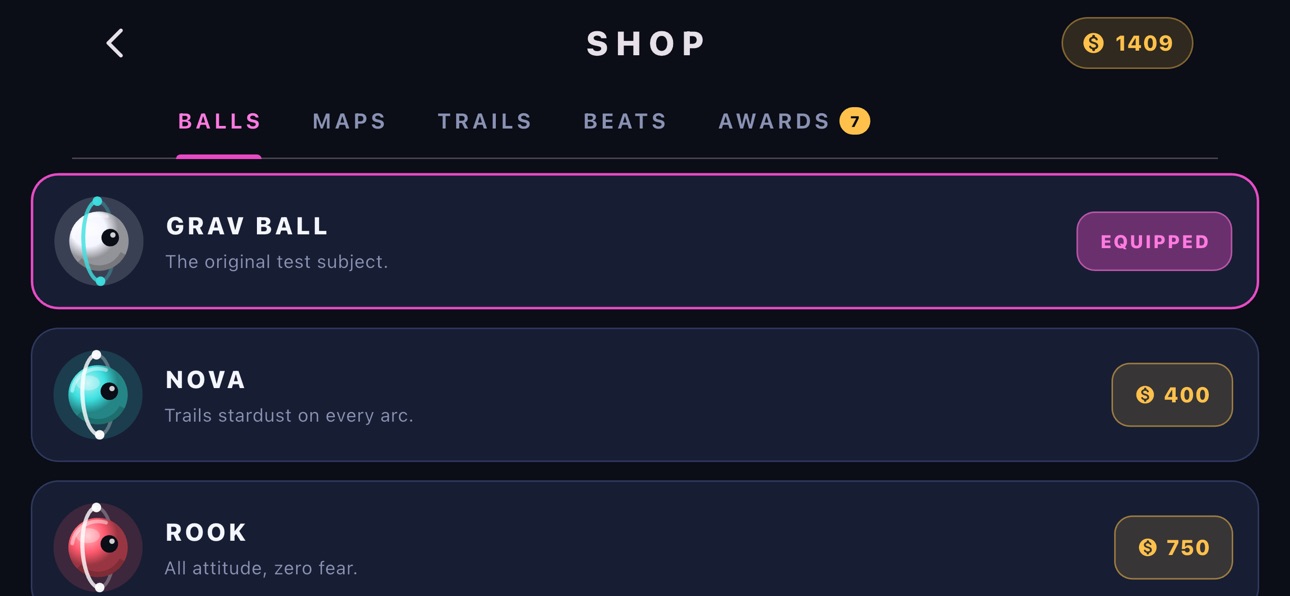The height and width of the screenshot is (596, 1290).
Task: Open the Beats tab
Action: click(625, 121)
